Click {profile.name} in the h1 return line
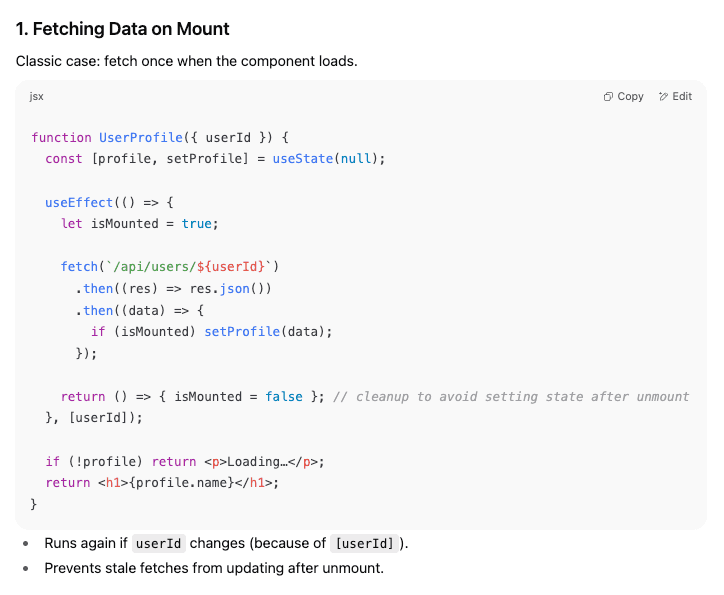The height and width of the screenshot is (595, 724). tap(187, 483)
